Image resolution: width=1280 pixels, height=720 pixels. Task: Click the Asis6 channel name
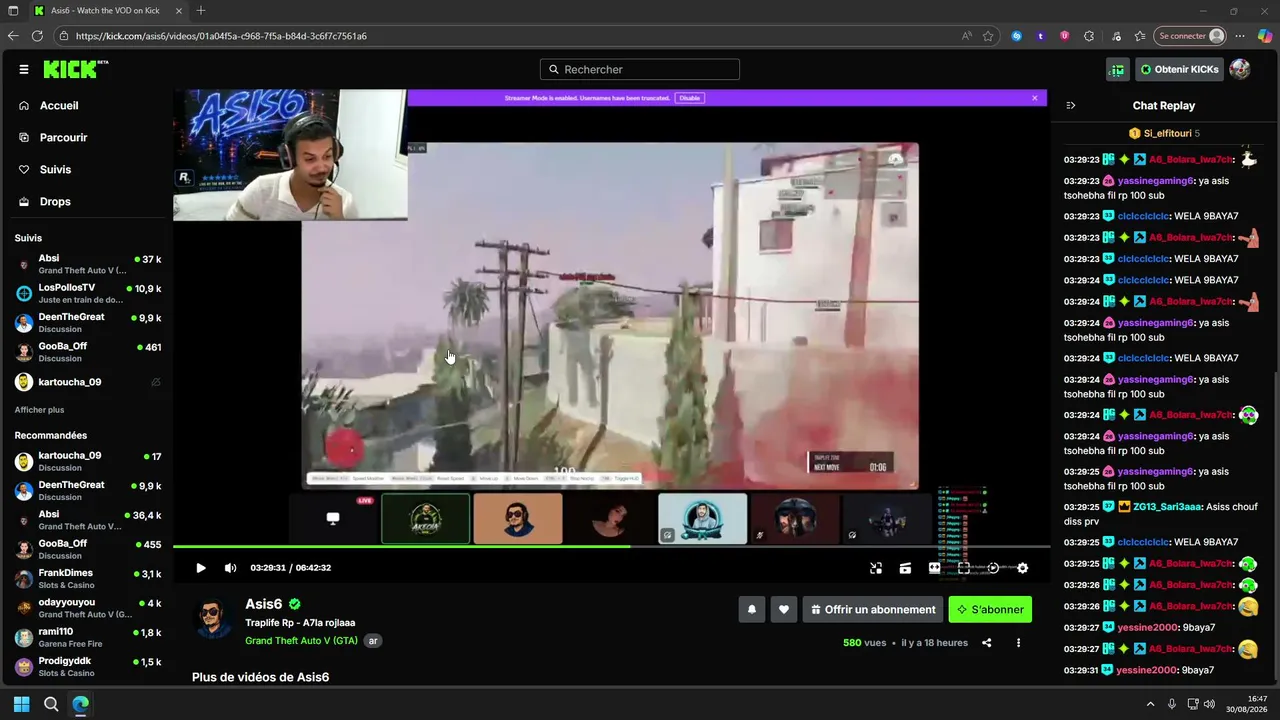[264, 604]
